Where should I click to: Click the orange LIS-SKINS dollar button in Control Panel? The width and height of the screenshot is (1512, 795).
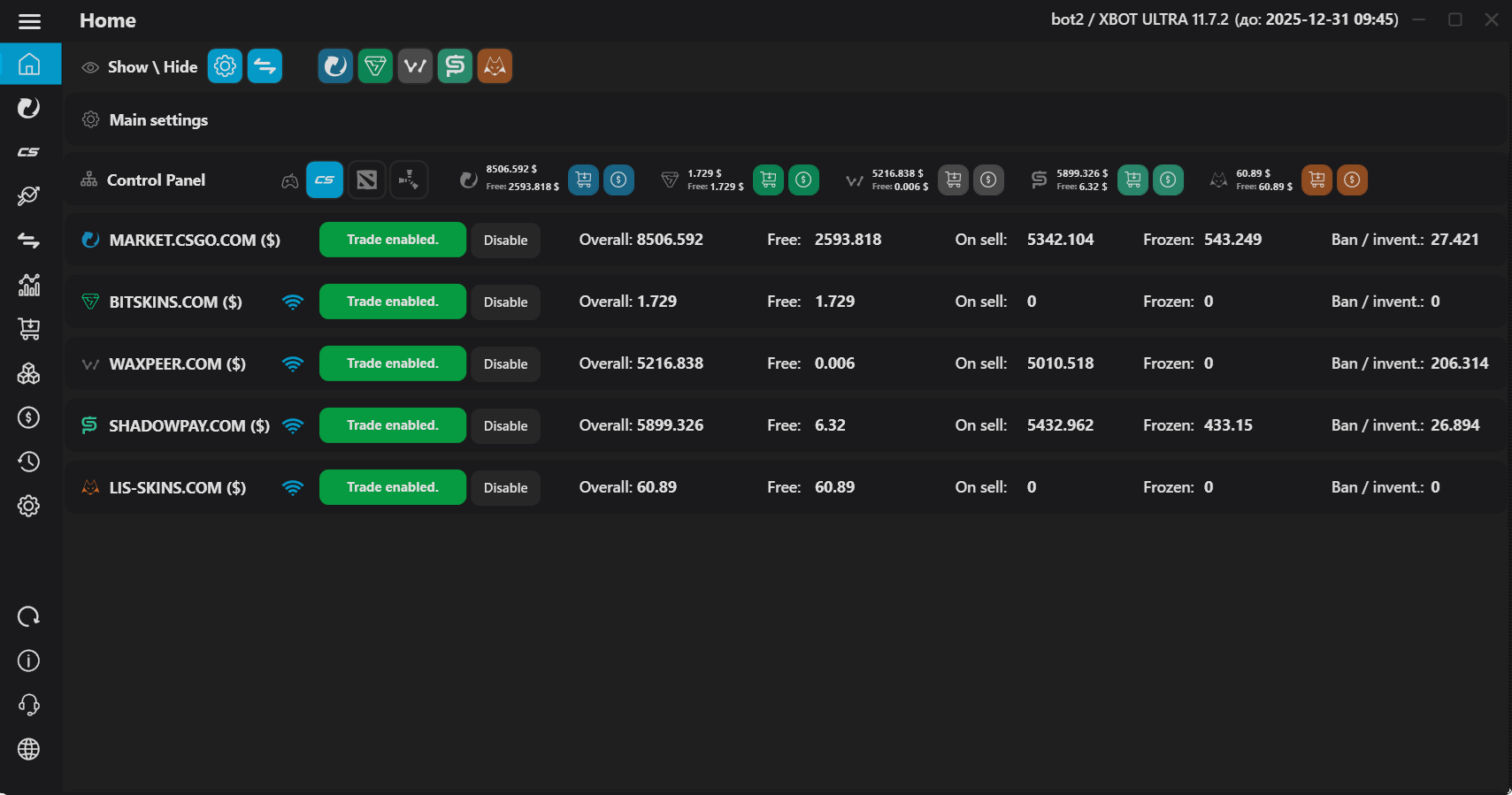[1352, 180]
